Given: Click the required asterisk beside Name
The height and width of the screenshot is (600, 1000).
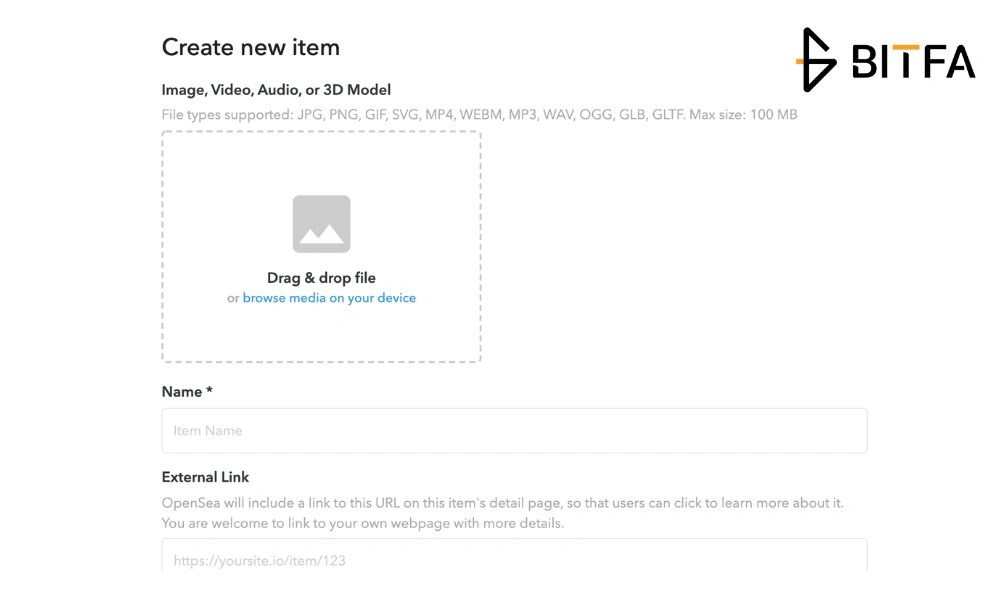Looking at the screenshot, I should pyautogui.click(x=209, y=390).
